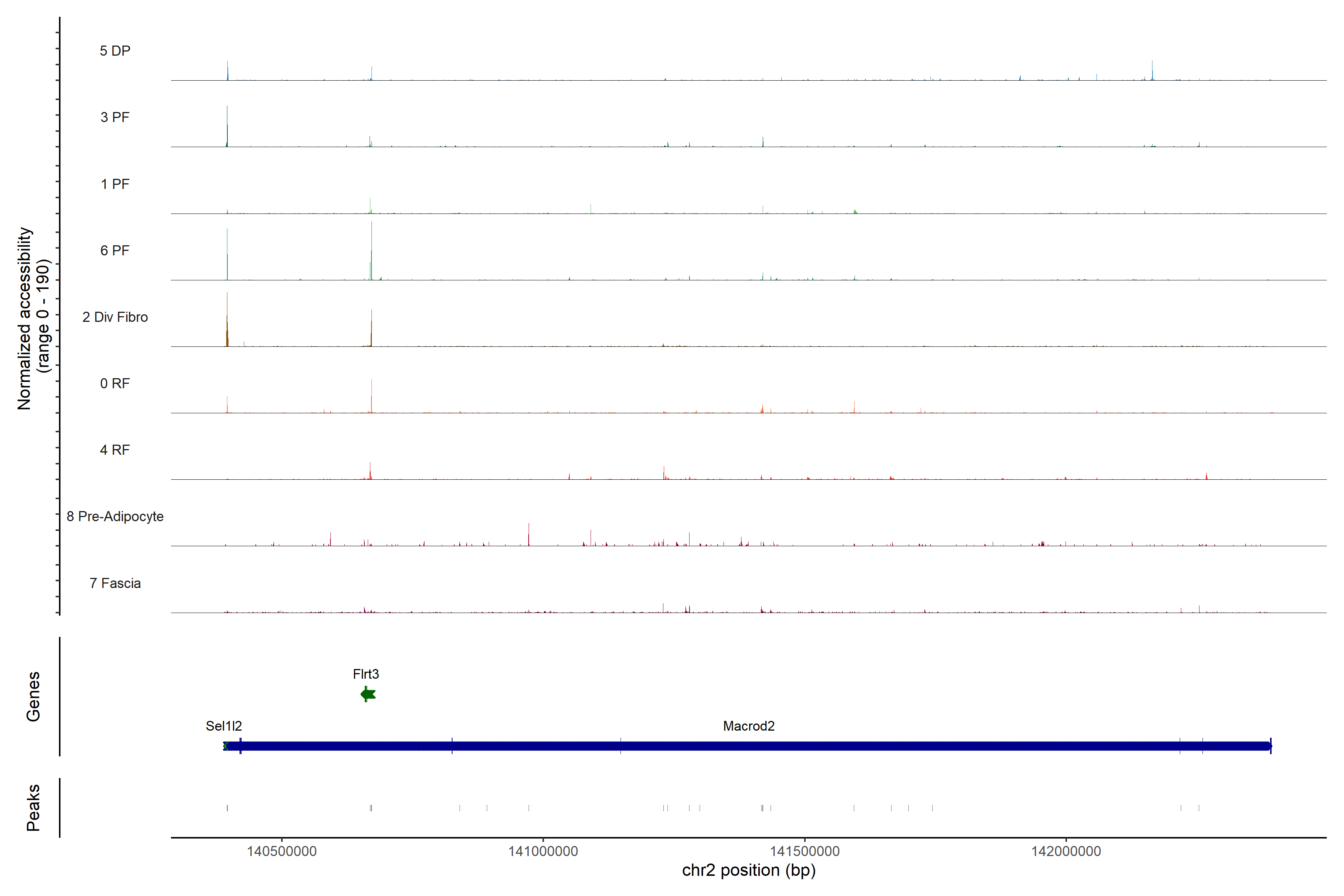Select the 6 PF track label
1344x896 pixels.
115,250
